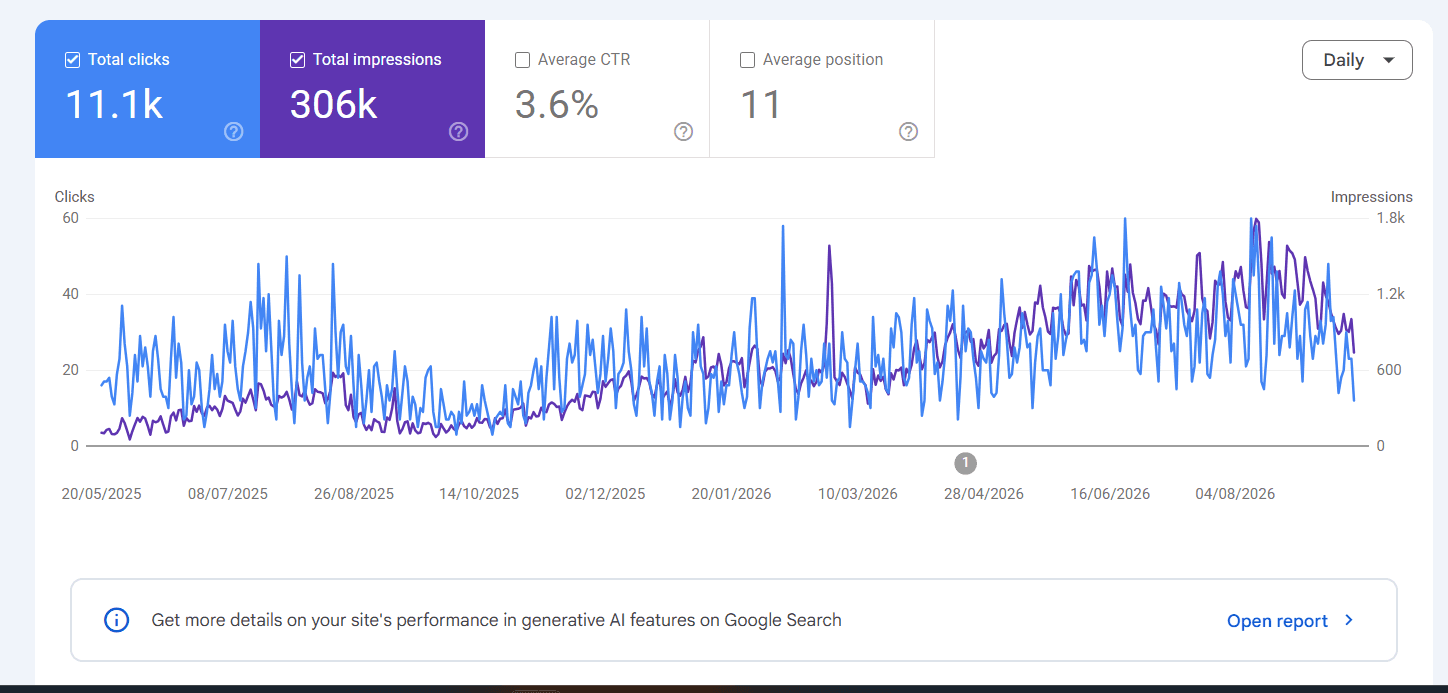Viewport: 1448px width, 693px height.
Task: Uncheck the Total impressions checkbox
Action: tap(297, 60)
